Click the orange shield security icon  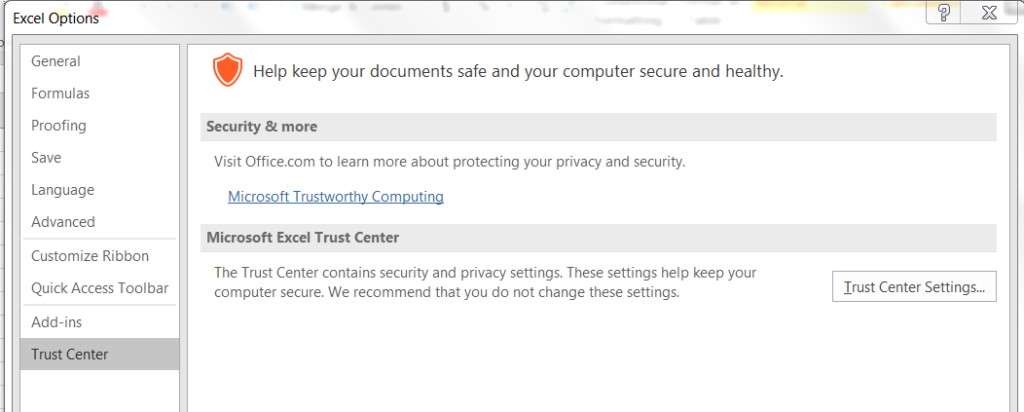coord(227,70)
